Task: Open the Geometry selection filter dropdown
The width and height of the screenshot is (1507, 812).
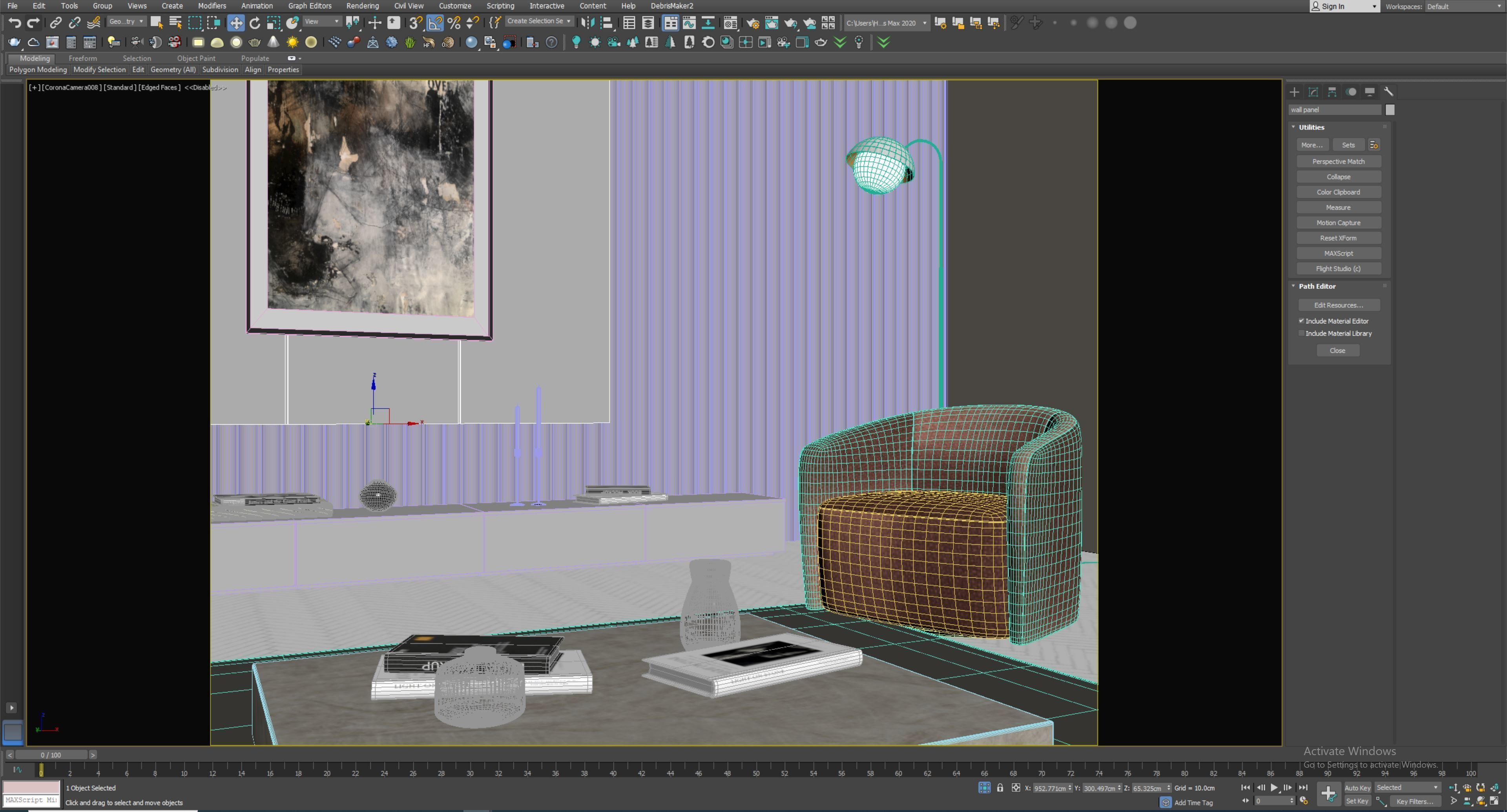Action: coord(126,22)
